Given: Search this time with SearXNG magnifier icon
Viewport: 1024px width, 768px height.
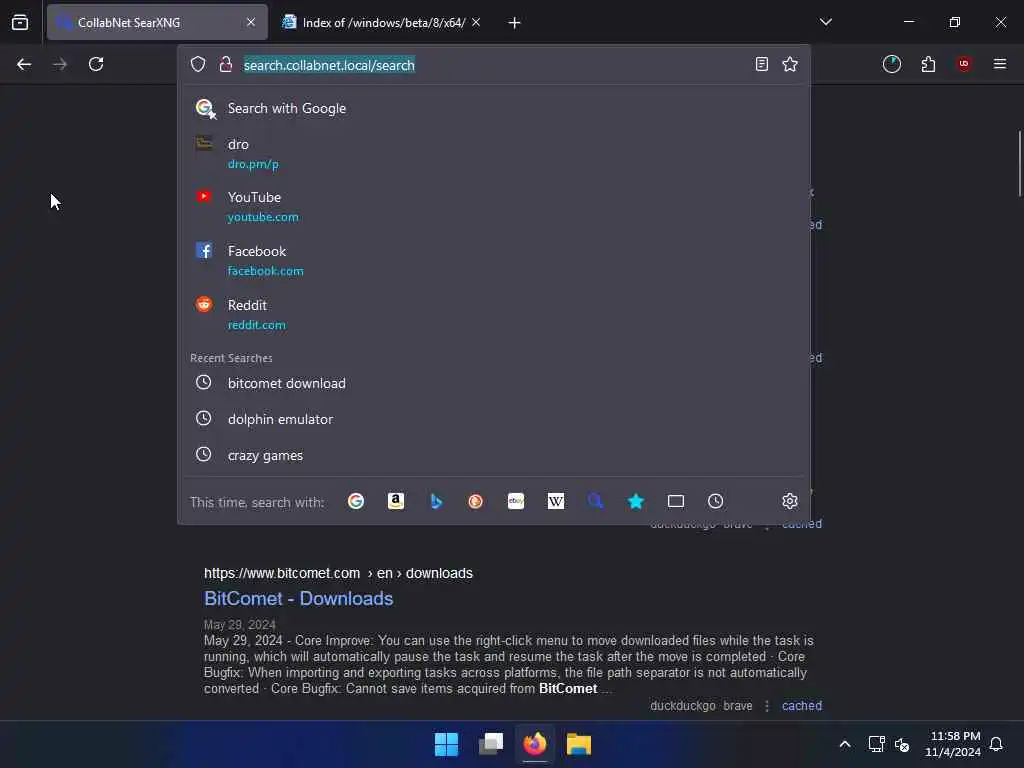Looking at the screenshot, I should click(x=596, y=502).
